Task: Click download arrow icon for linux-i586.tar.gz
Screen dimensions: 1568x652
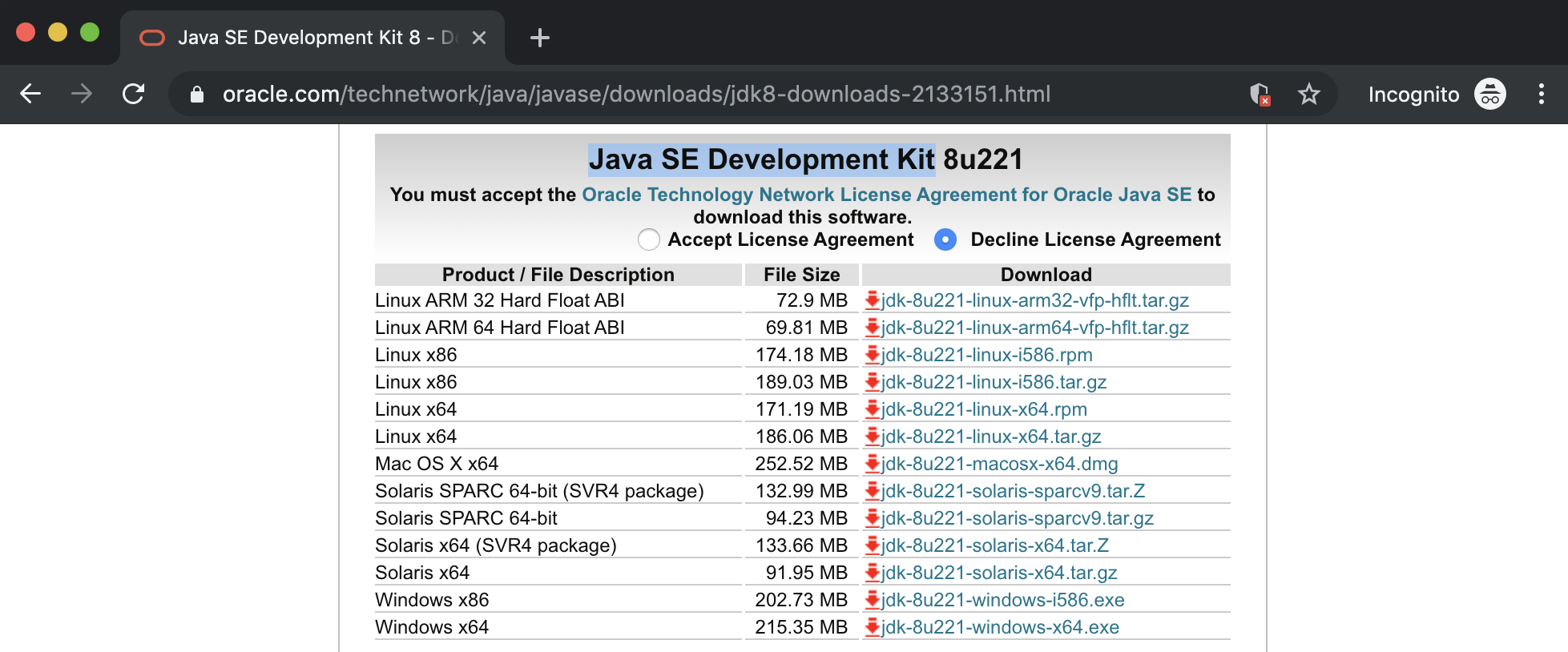Action: (873, 382)
